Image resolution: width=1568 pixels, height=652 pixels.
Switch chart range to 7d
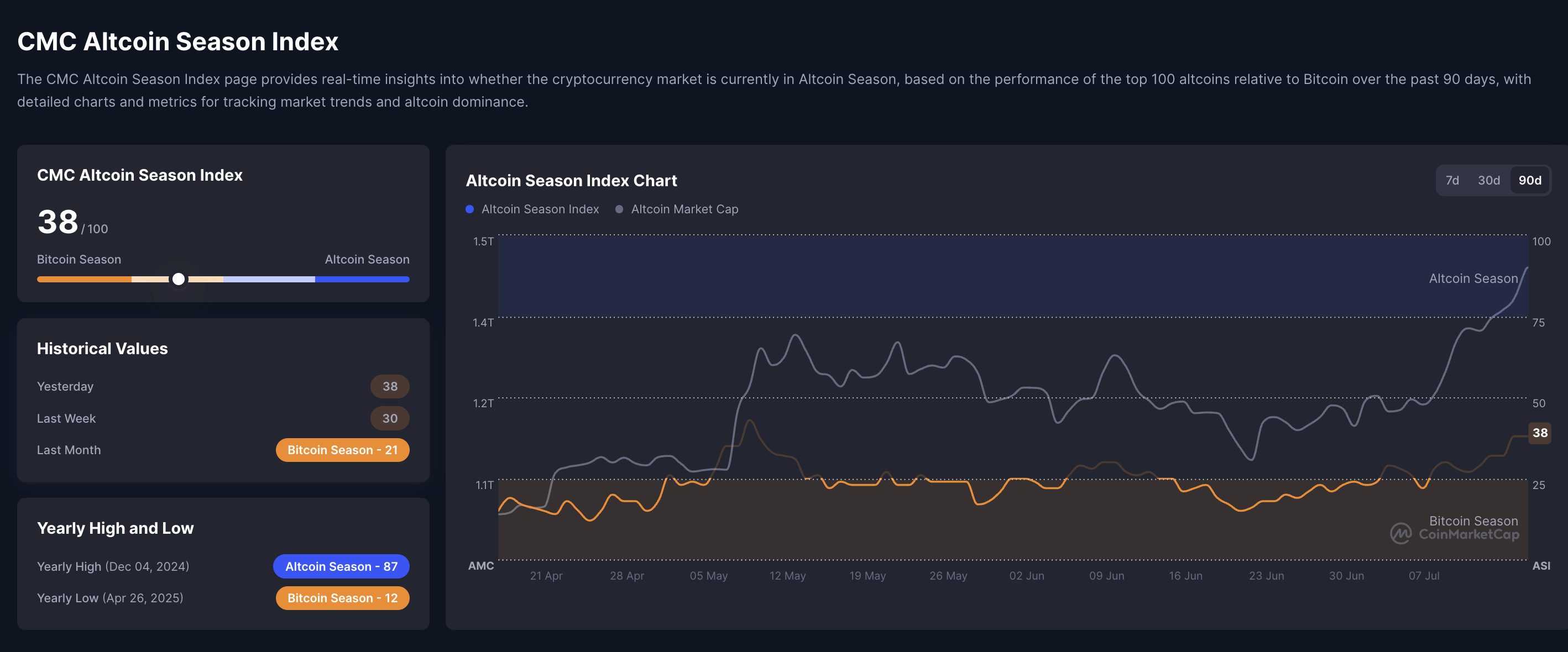[1452, 180]
